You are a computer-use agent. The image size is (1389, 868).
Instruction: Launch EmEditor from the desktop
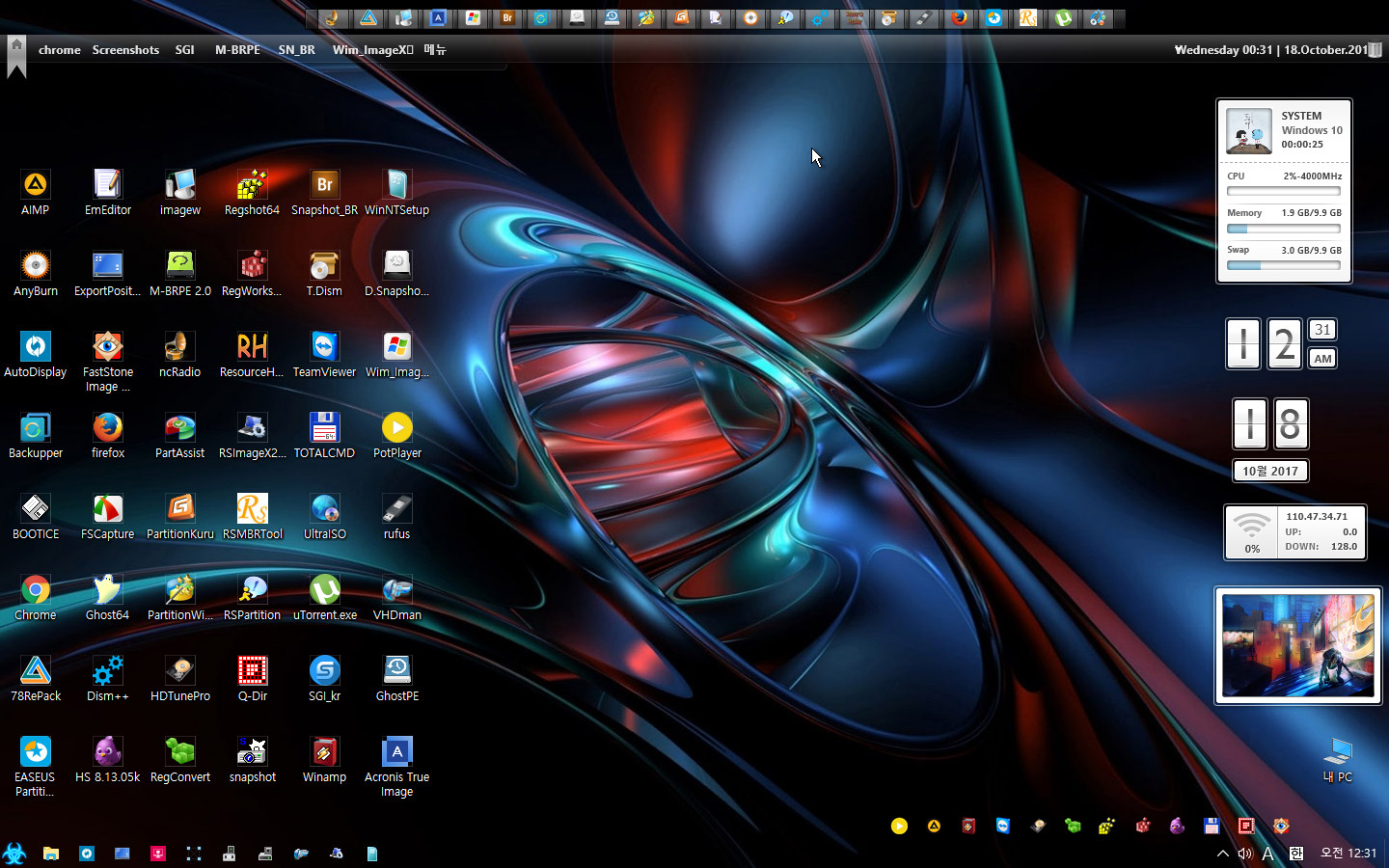(x=108, y=192)
